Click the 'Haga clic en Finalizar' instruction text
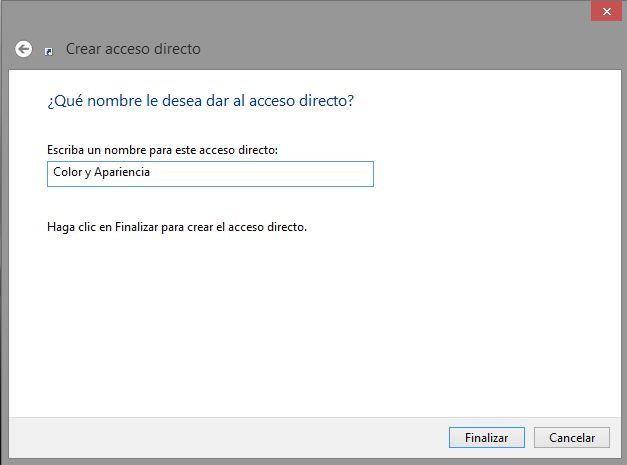 point(177,227)
